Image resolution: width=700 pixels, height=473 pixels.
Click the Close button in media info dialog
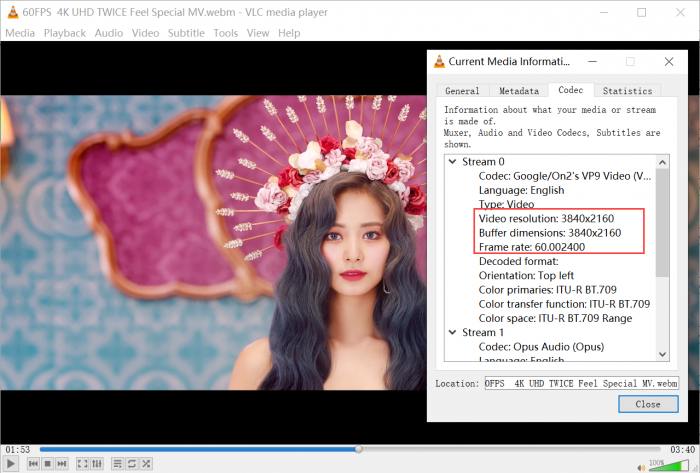[648, 404]
